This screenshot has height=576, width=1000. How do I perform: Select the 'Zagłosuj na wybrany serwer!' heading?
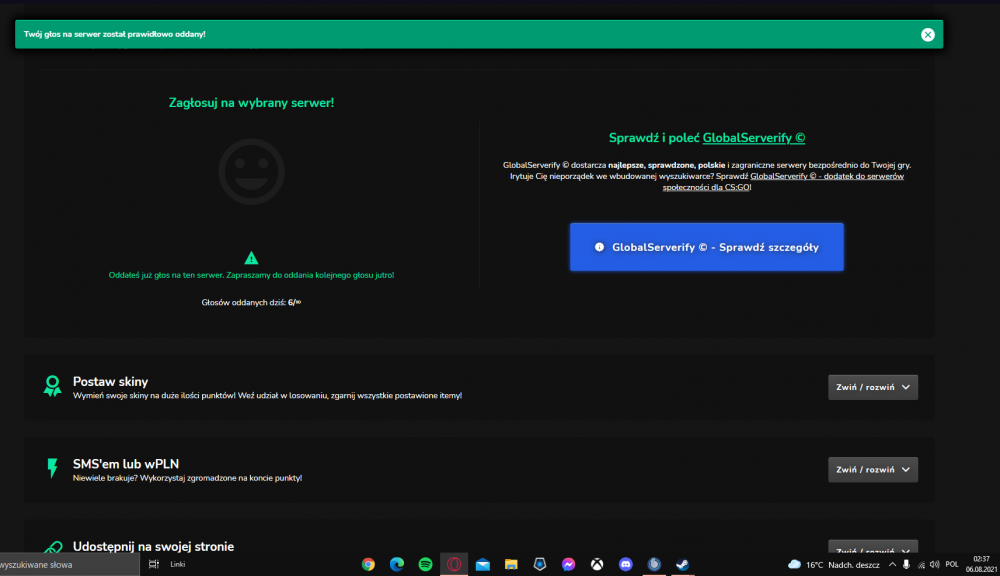point(251,103)
